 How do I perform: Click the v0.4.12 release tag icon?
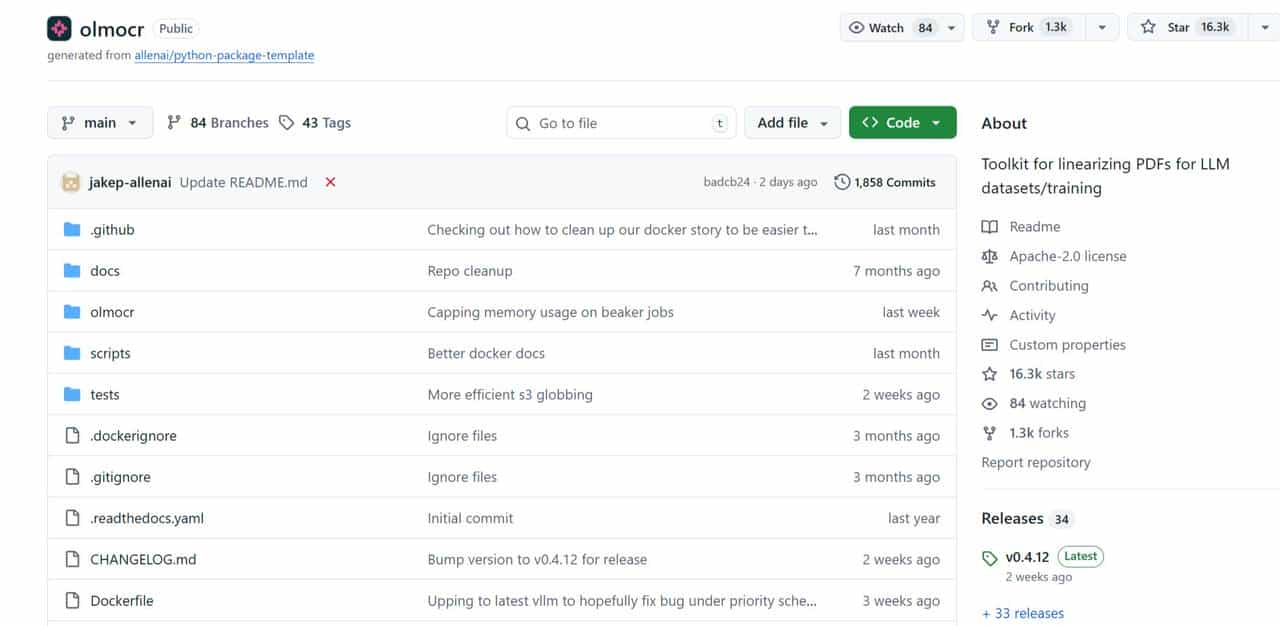[x=990, y=558]
